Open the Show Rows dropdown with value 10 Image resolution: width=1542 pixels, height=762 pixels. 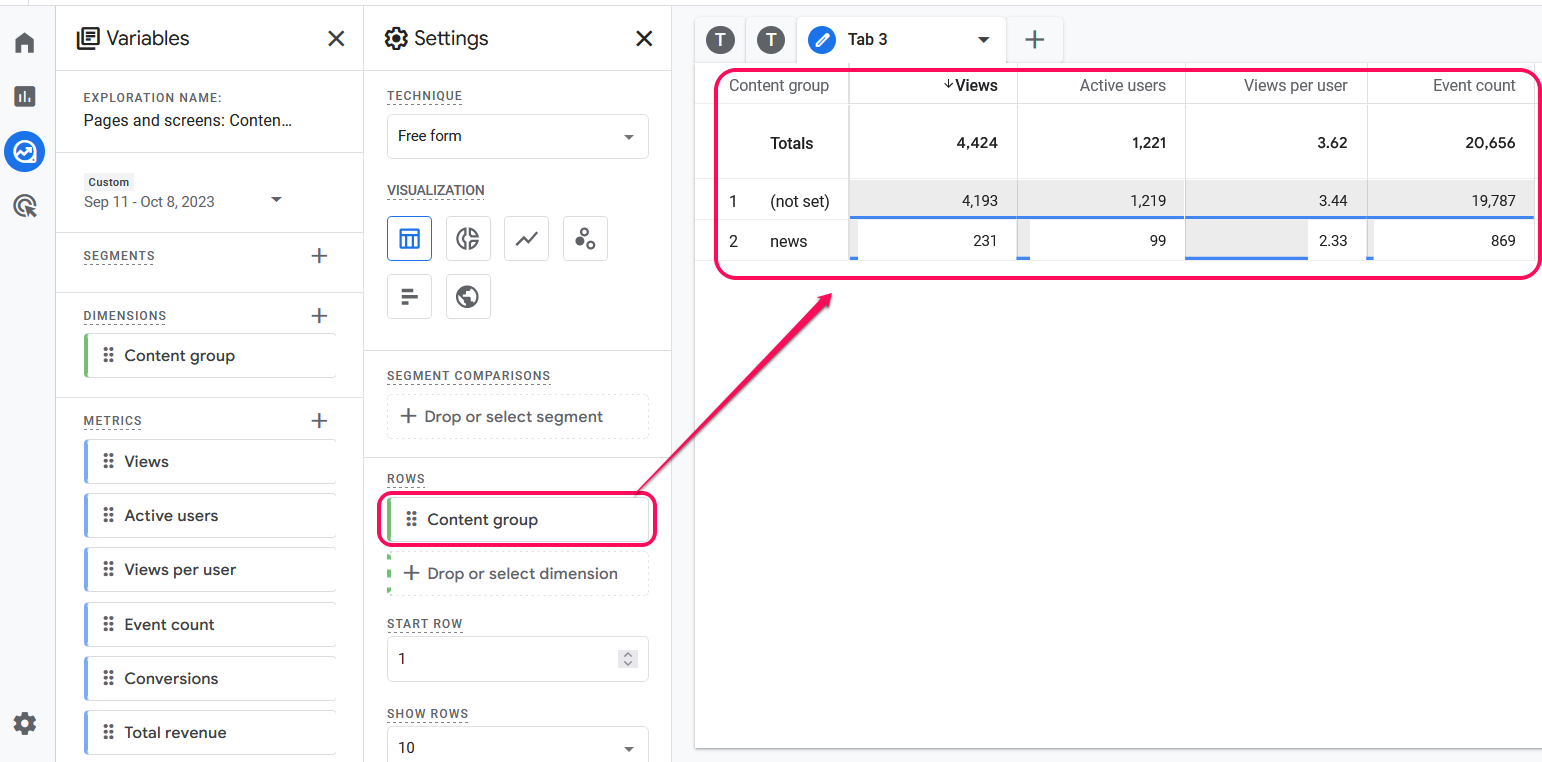(517, 747)
